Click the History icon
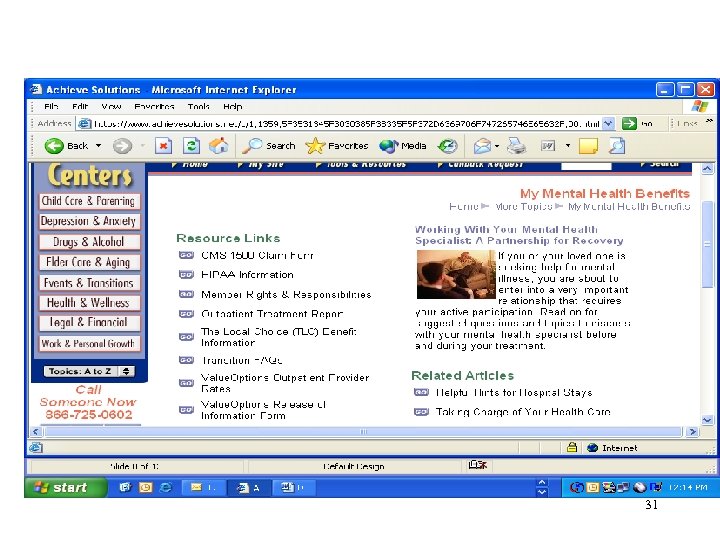Screen dimensions: 720x540 tap(447, 146)
